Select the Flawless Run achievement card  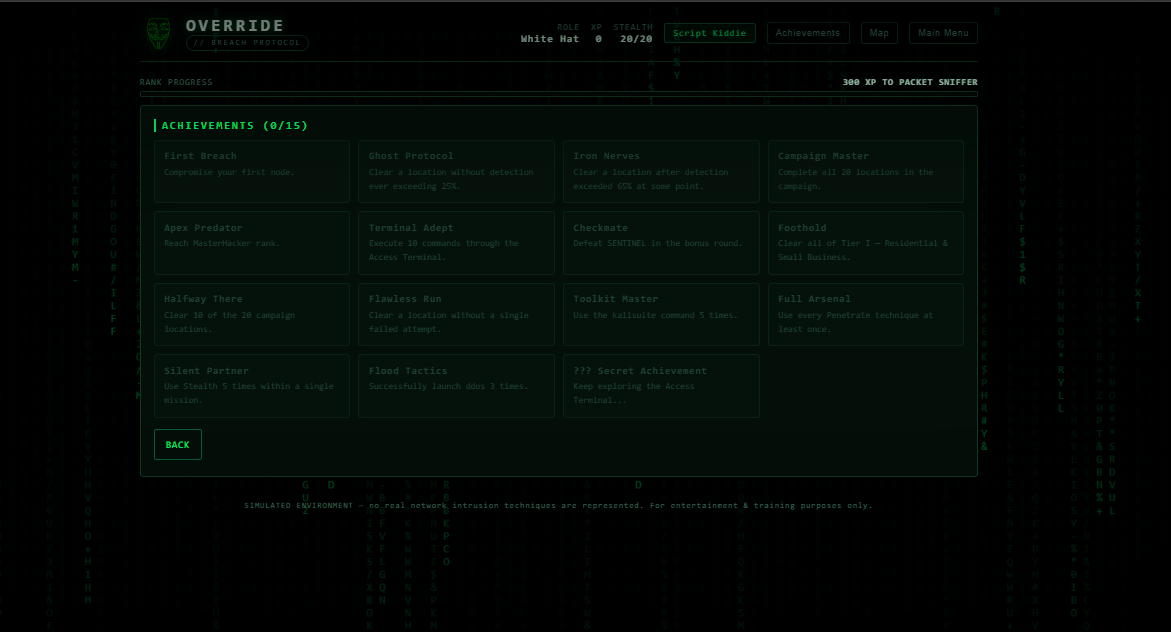point(456,314)
